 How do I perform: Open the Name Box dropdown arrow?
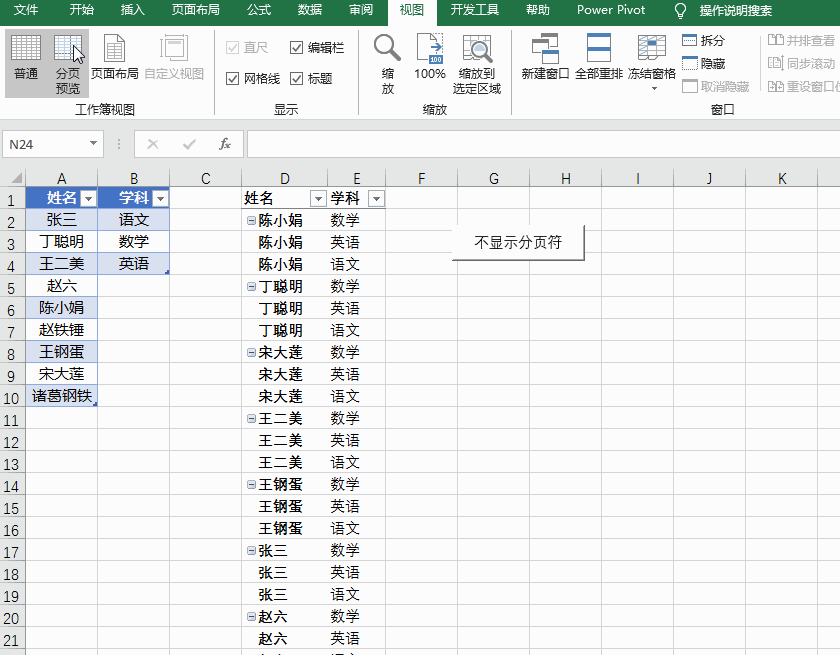[93, 144]
